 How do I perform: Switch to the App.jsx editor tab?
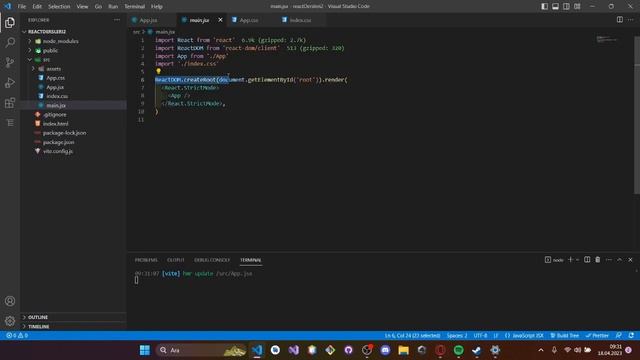click(149, 20)
